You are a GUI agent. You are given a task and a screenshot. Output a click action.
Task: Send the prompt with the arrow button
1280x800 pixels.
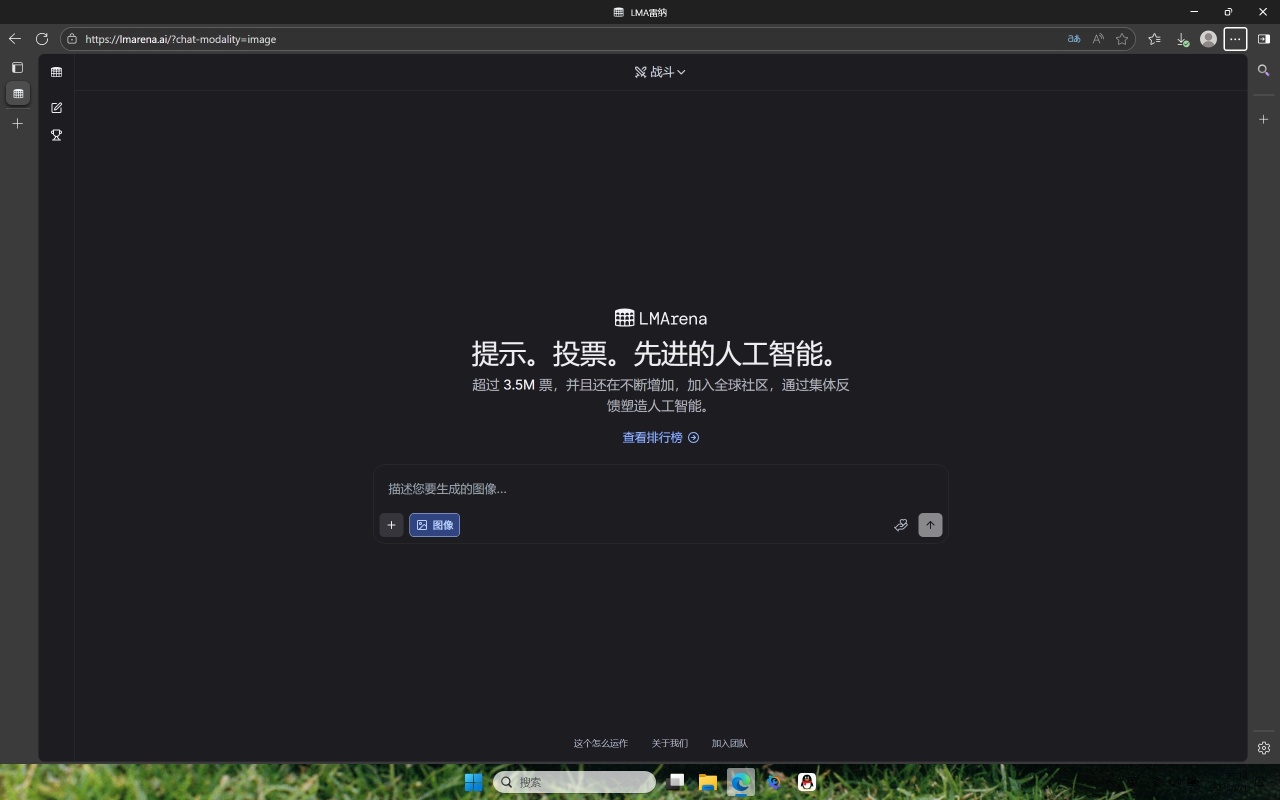click(x=930, y=525)
